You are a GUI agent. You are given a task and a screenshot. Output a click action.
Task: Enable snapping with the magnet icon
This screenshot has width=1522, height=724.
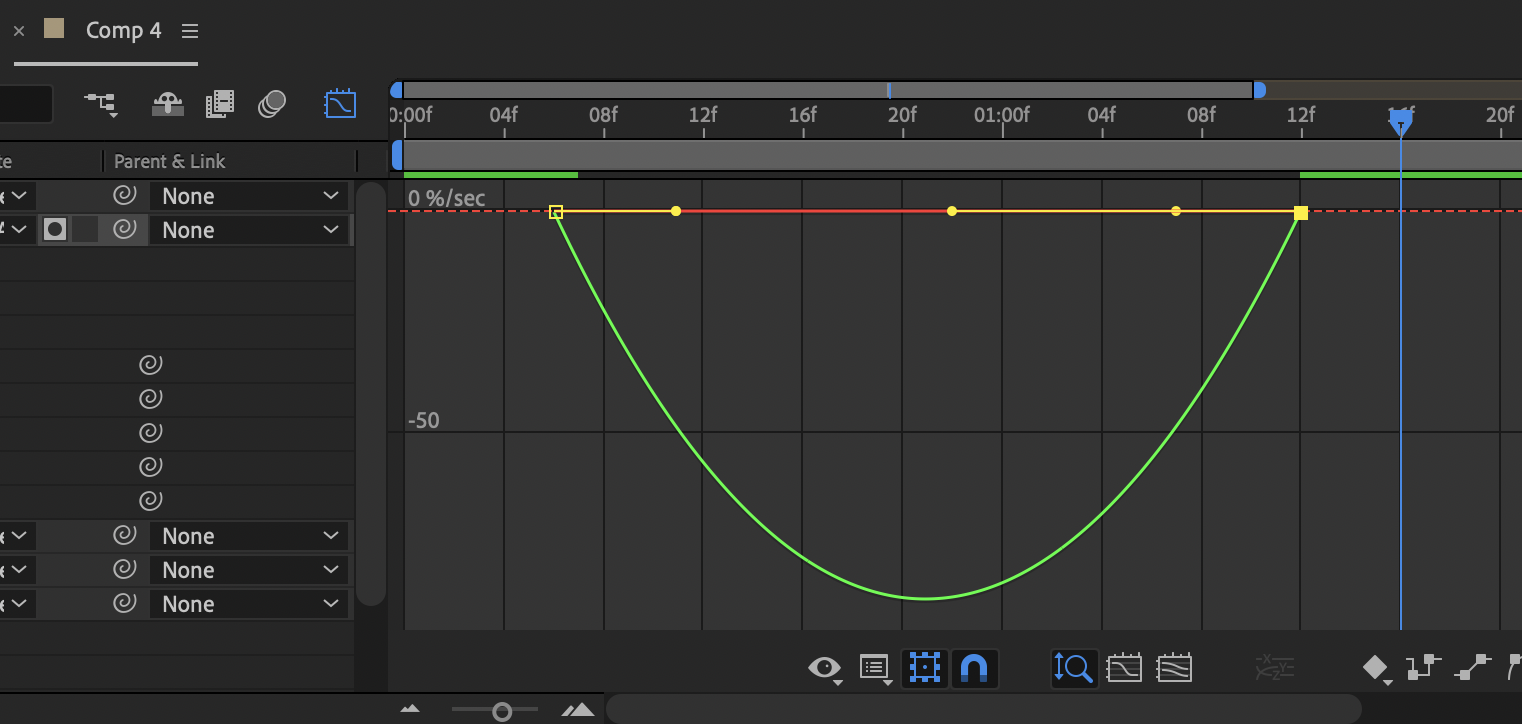click(975, 668)
